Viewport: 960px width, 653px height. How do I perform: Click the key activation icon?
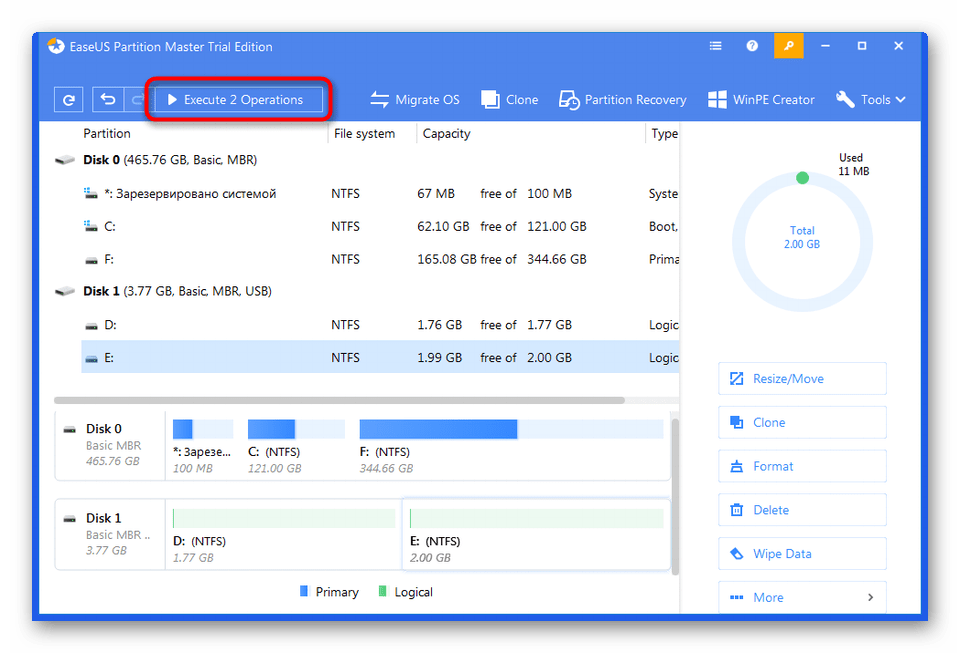[788, 46]
